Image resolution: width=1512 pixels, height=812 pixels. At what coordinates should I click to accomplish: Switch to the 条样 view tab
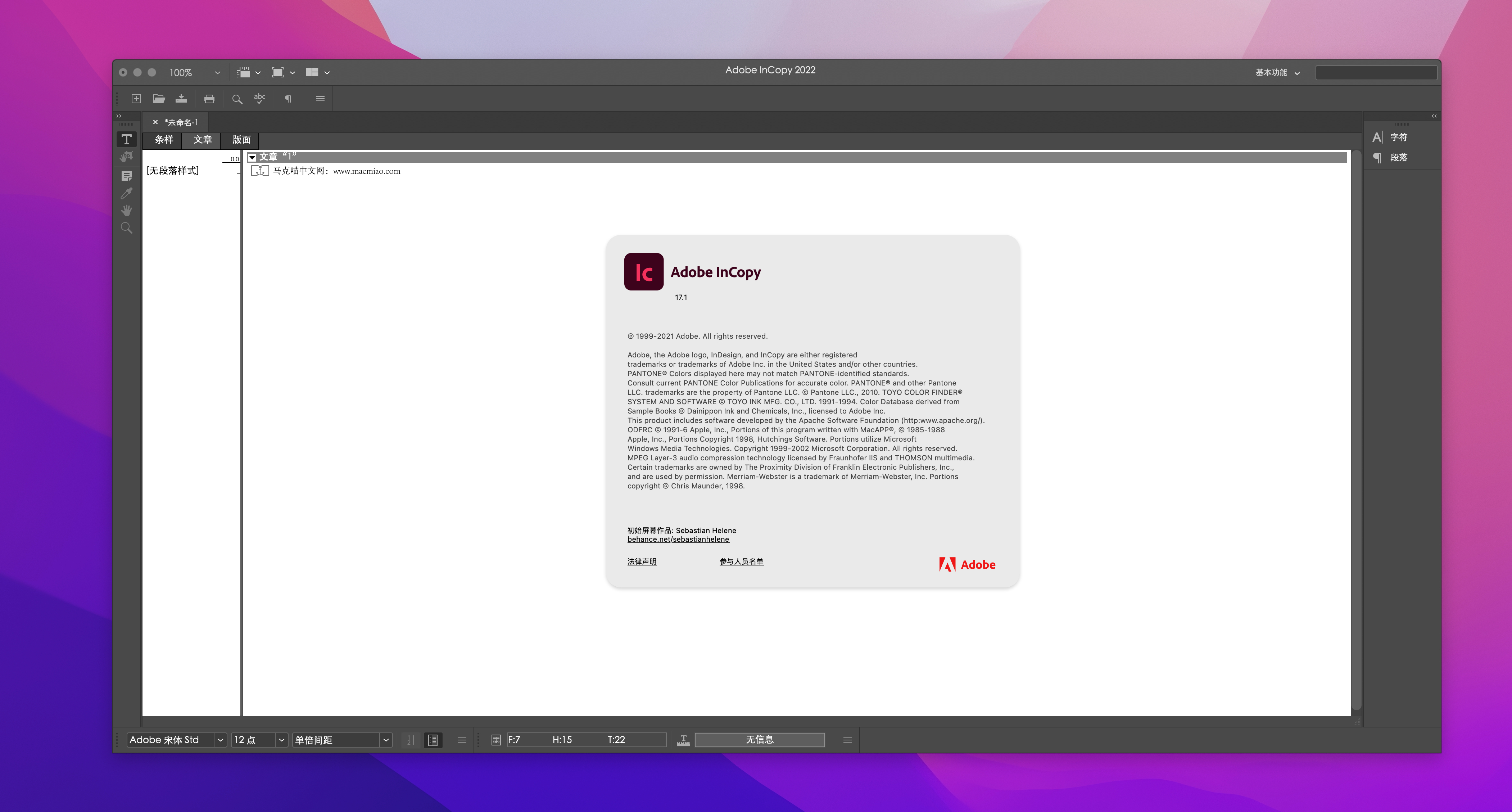[x=164, y=140]
